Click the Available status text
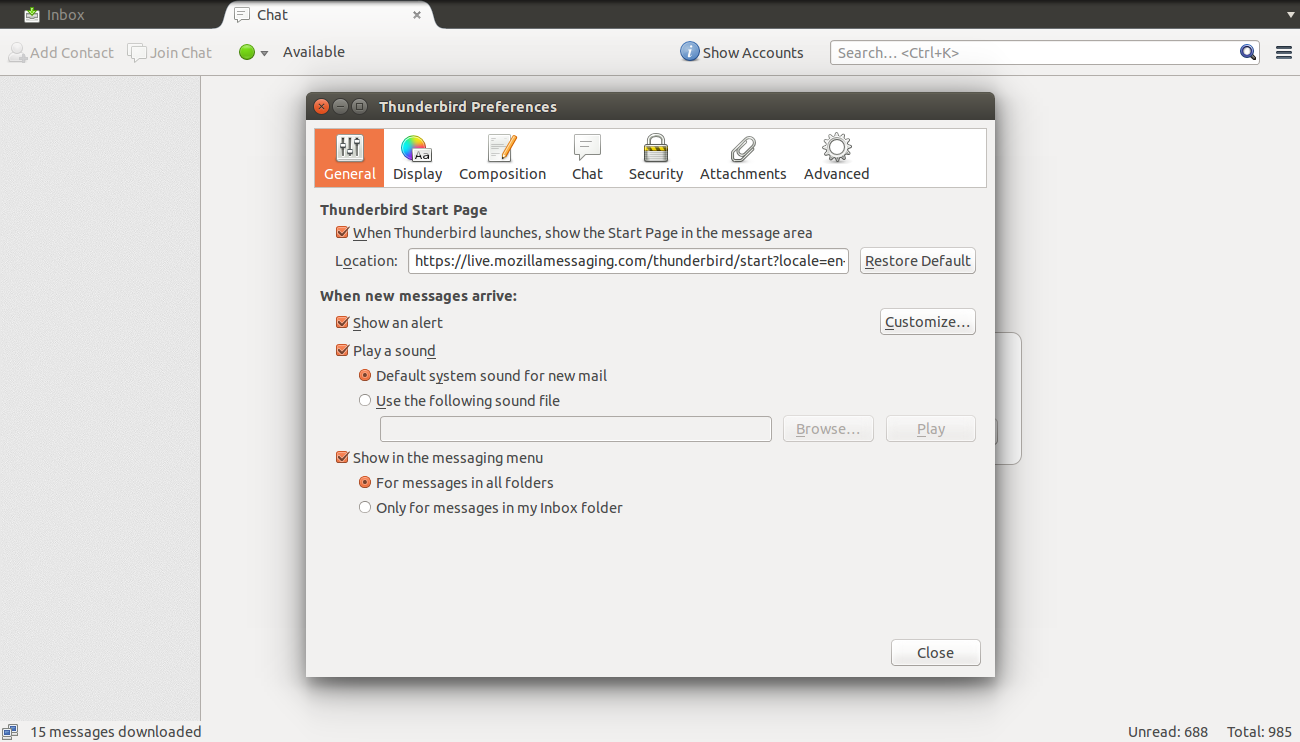Screen dimensions: 1300x742 coord(314,52)
